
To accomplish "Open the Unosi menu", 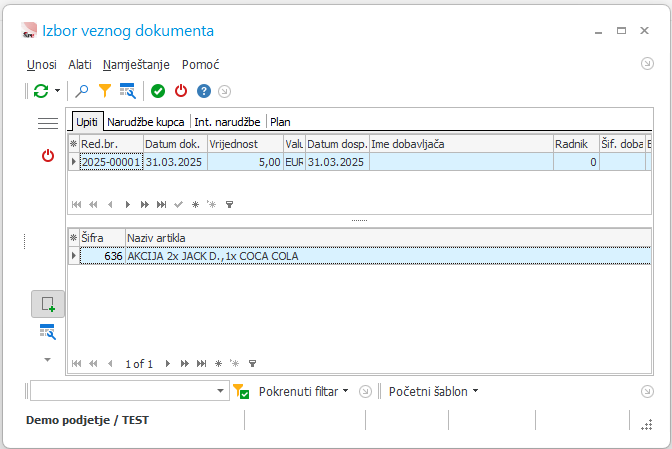I will coord(42,65).
